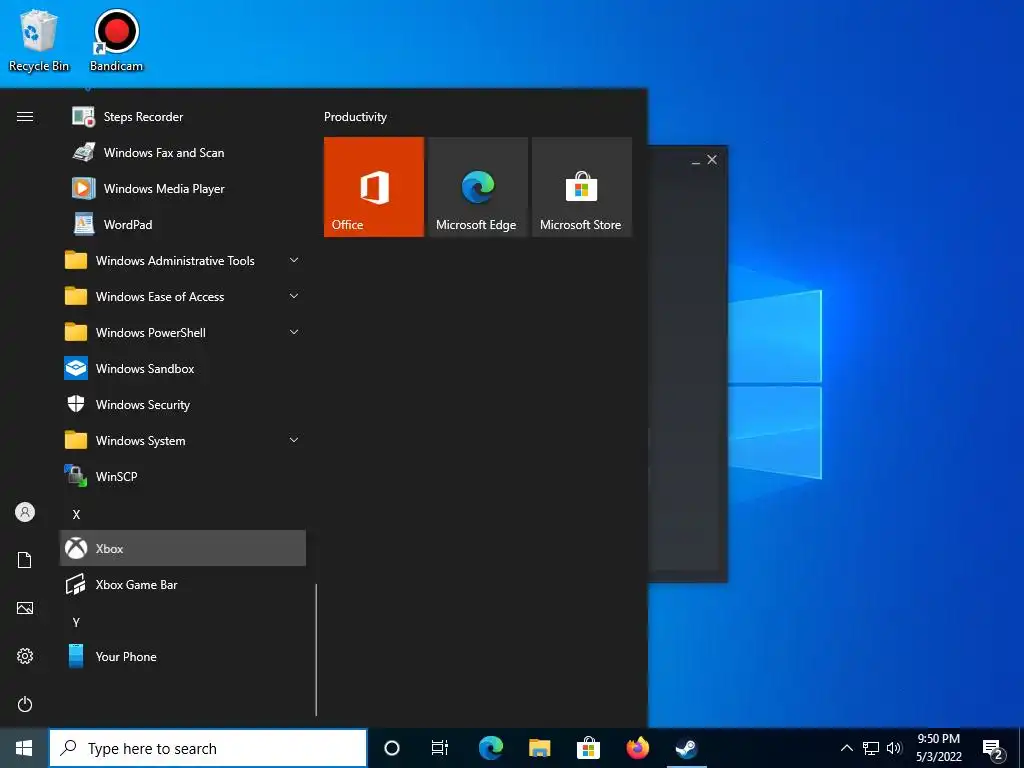Minimize the background Steam window
1024x768 pixels.
[696, 160]
